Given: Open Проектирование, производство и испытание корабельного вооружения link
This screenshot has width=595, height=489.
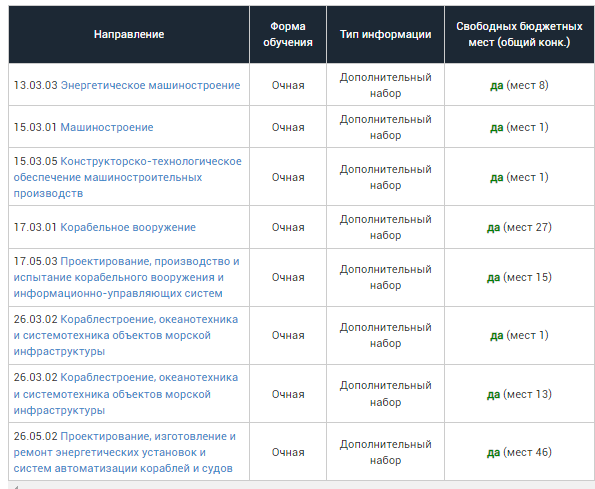Looking at the screenshot, I should (x=126, y=277).
